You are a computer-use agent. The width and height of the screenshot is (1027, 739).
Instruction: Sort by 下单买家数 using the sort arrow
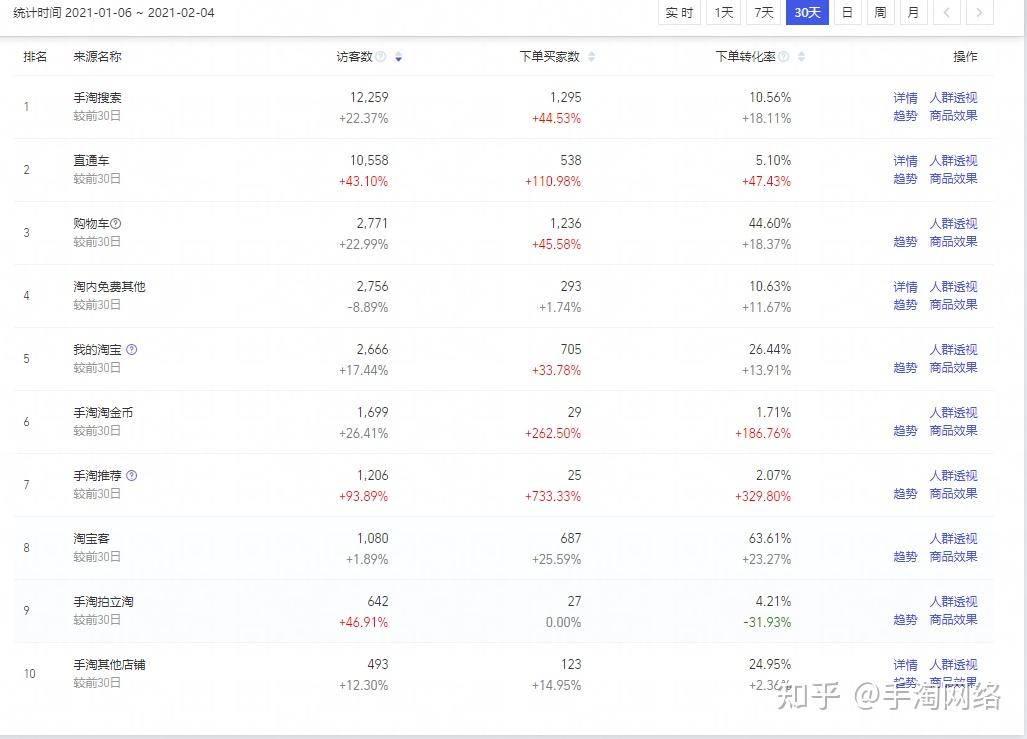[x=591, y=57]
